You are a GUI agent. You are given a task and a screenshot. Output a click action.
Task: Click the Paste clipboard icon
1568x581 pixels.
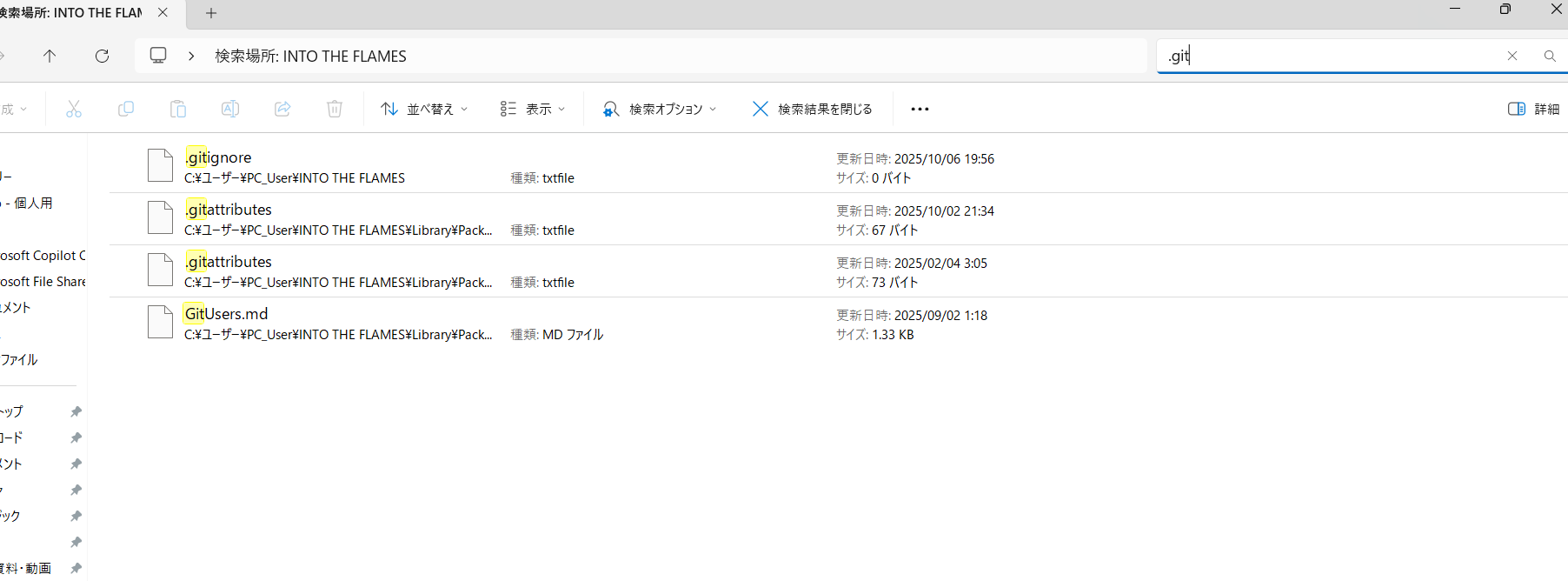(178, 109)
